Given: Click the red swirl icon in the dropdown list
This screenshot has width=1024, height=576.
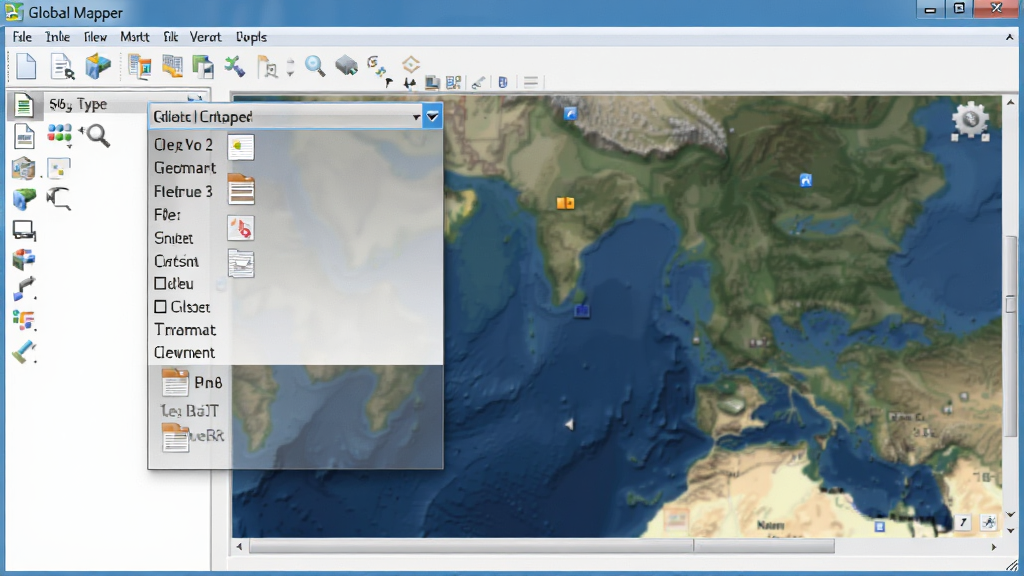Looking at the screenshot, I should [x=241, y=229].
